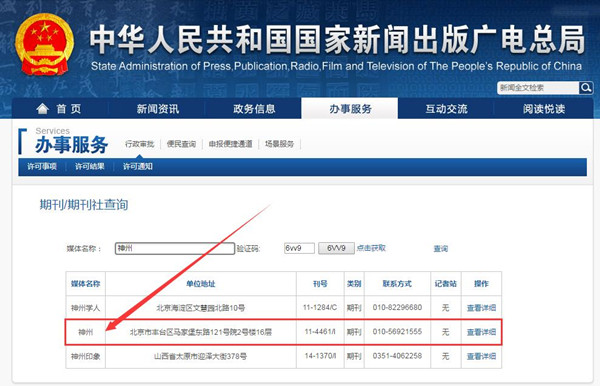The height and width of the screenshot is (386, 600).
Task: Open the 政务信息 navigation tab
Action: point(254,109)
